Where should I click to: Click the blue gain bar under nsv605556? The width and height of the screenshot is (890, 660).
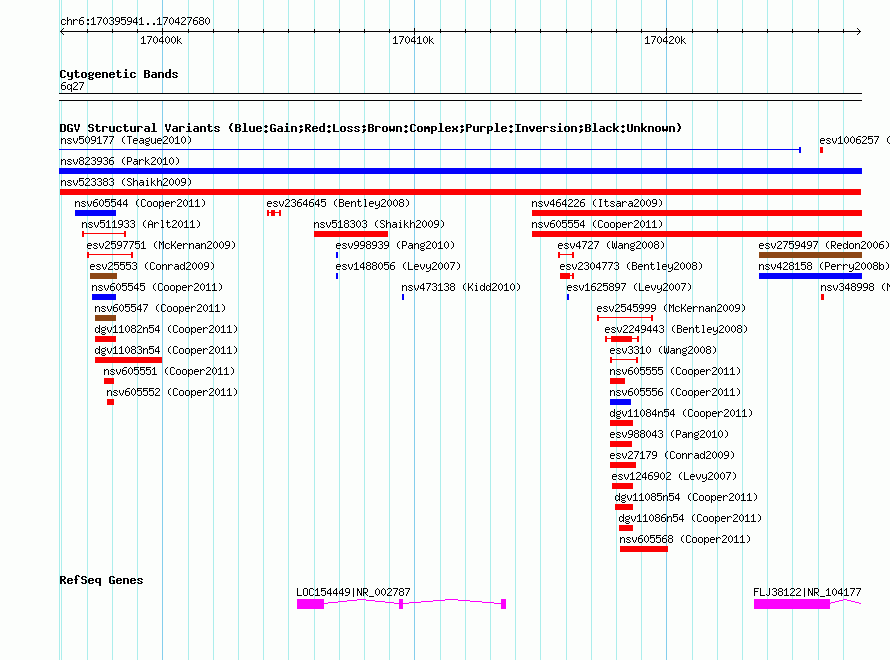tap(620, 402)
